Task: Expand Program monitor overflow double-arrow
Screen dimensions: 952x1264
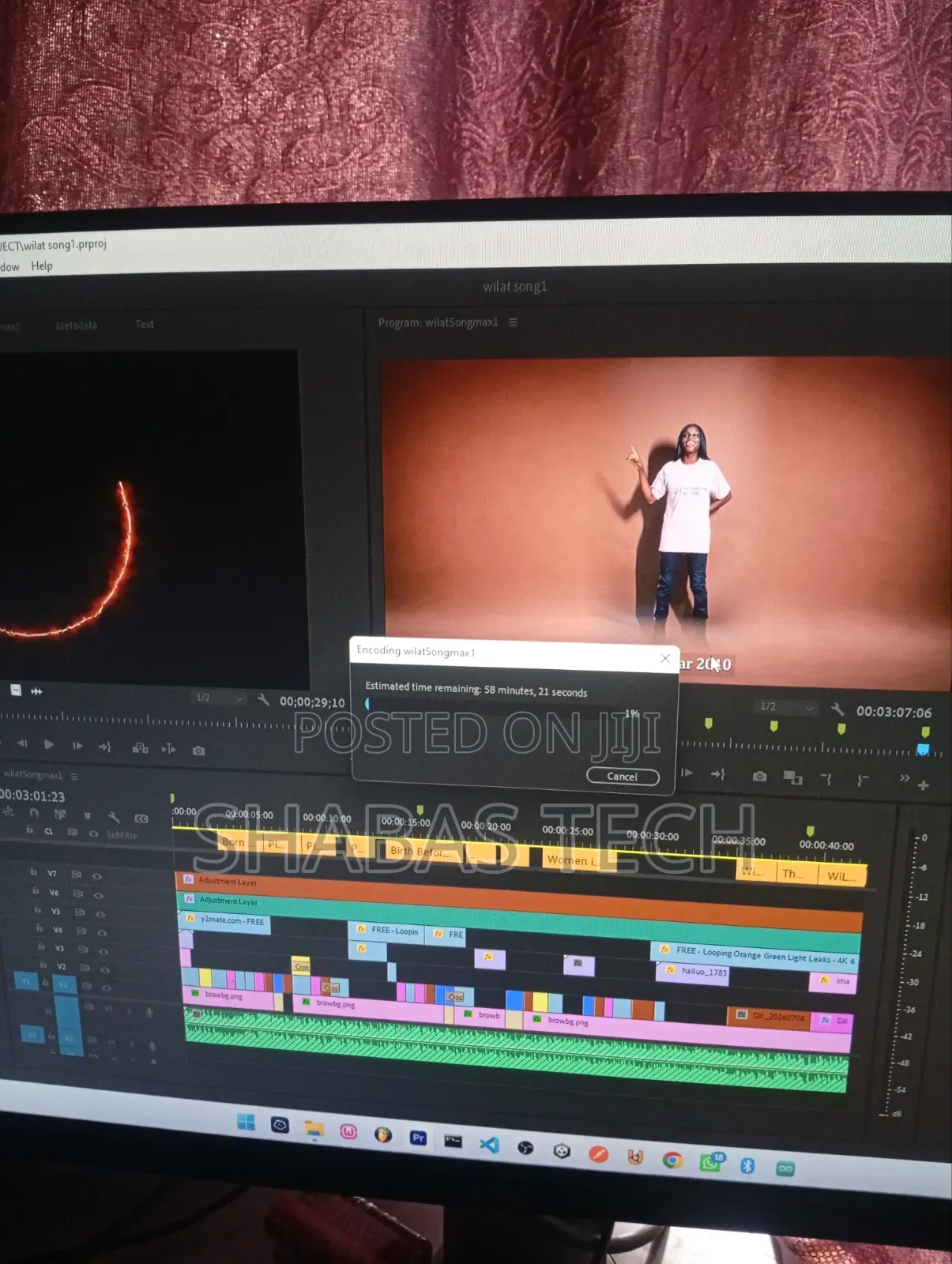Action: coord(905,778)
